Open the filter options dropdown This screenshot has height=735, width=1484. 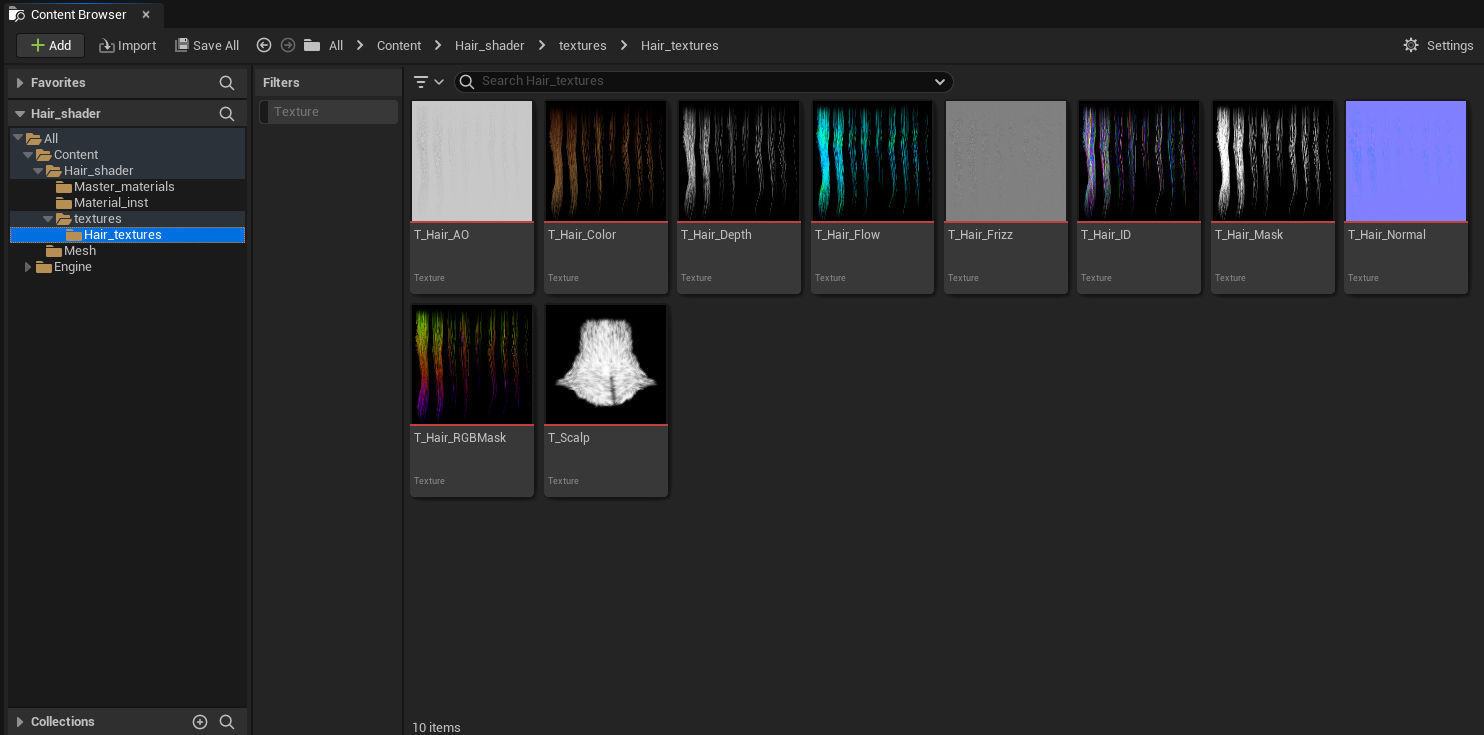tap(429, 82)
